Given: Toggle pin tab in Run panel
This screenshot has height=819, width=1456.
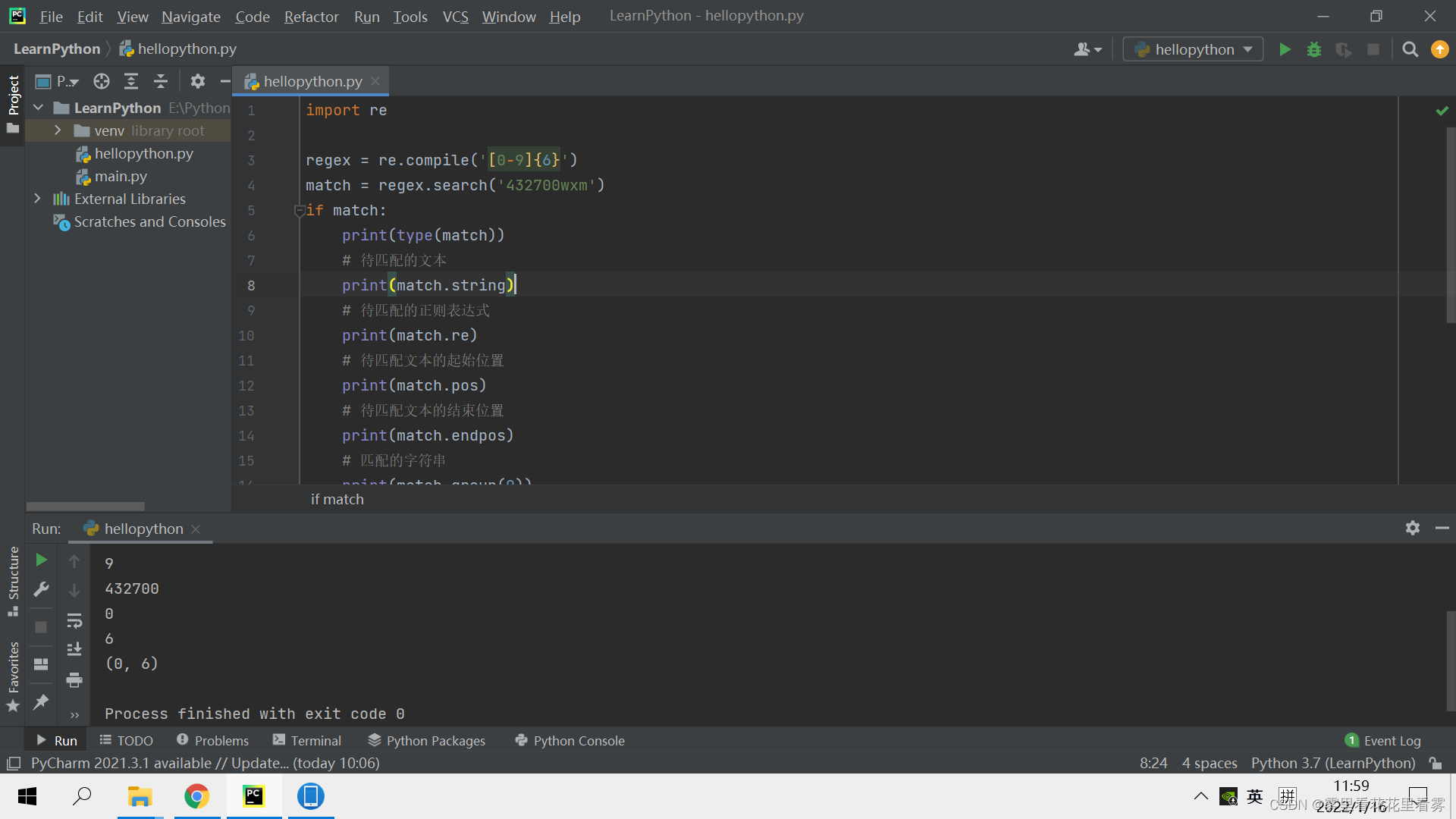Looking at the screenshot, I should click(x=42, y=702).
